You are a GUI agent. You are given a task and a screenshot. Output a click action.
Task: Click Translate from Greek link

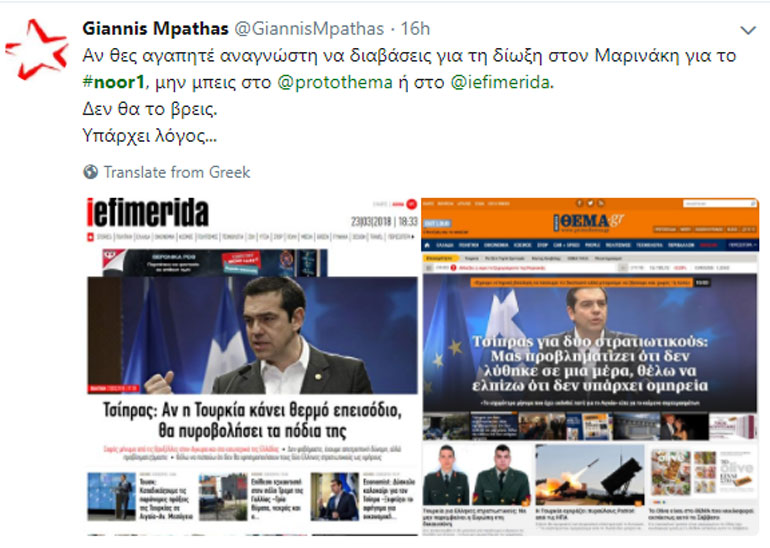point(177,172)
